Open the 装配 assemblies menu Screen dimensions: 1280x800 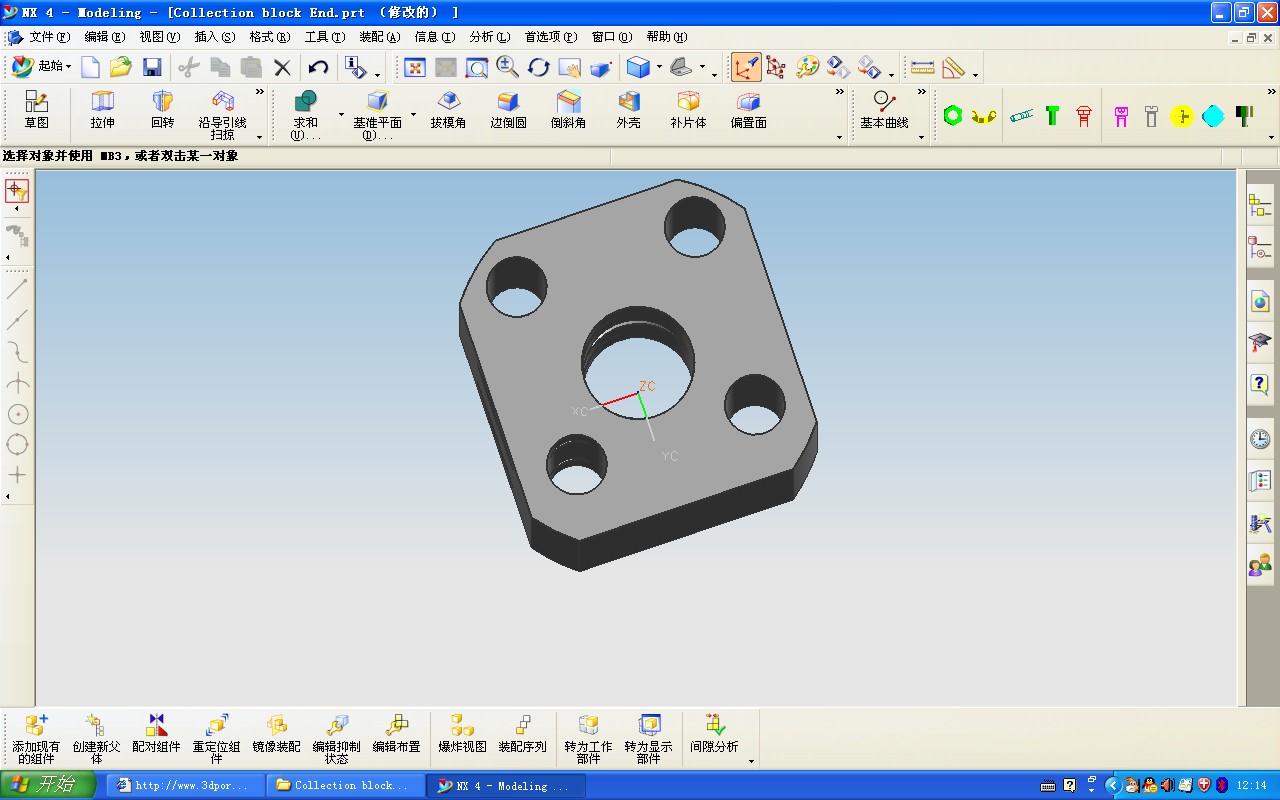click(x=380, y=37)
